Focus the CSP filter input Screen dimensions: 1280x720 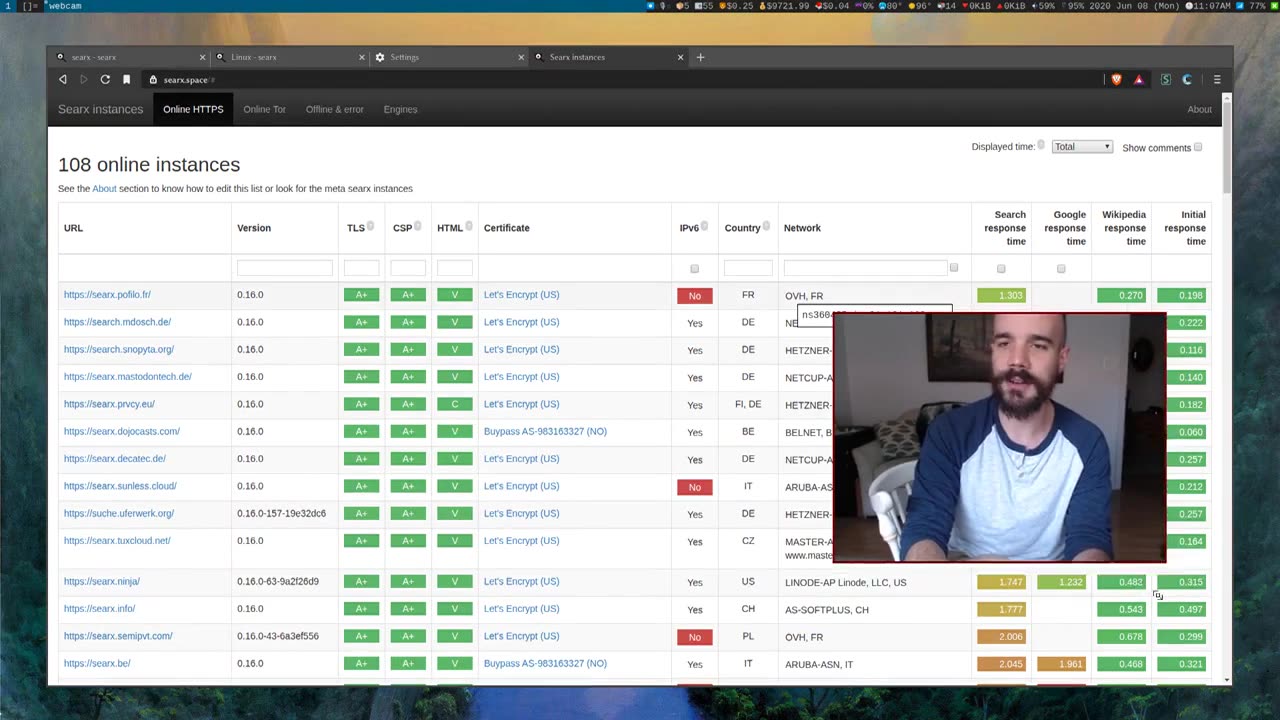coord(408,268)
